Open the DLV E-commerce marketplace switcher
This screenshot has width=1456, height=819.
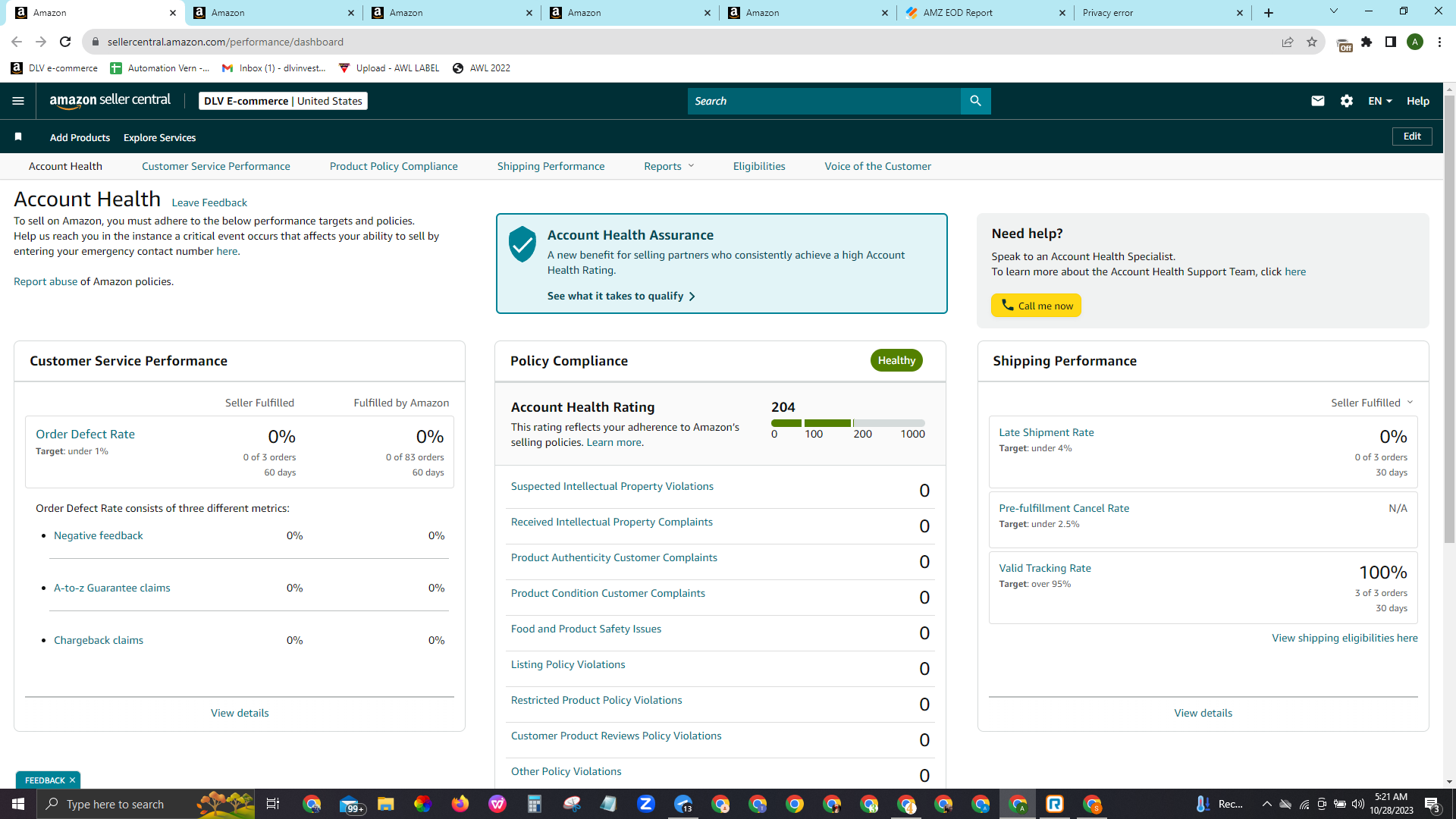(283, 101)
